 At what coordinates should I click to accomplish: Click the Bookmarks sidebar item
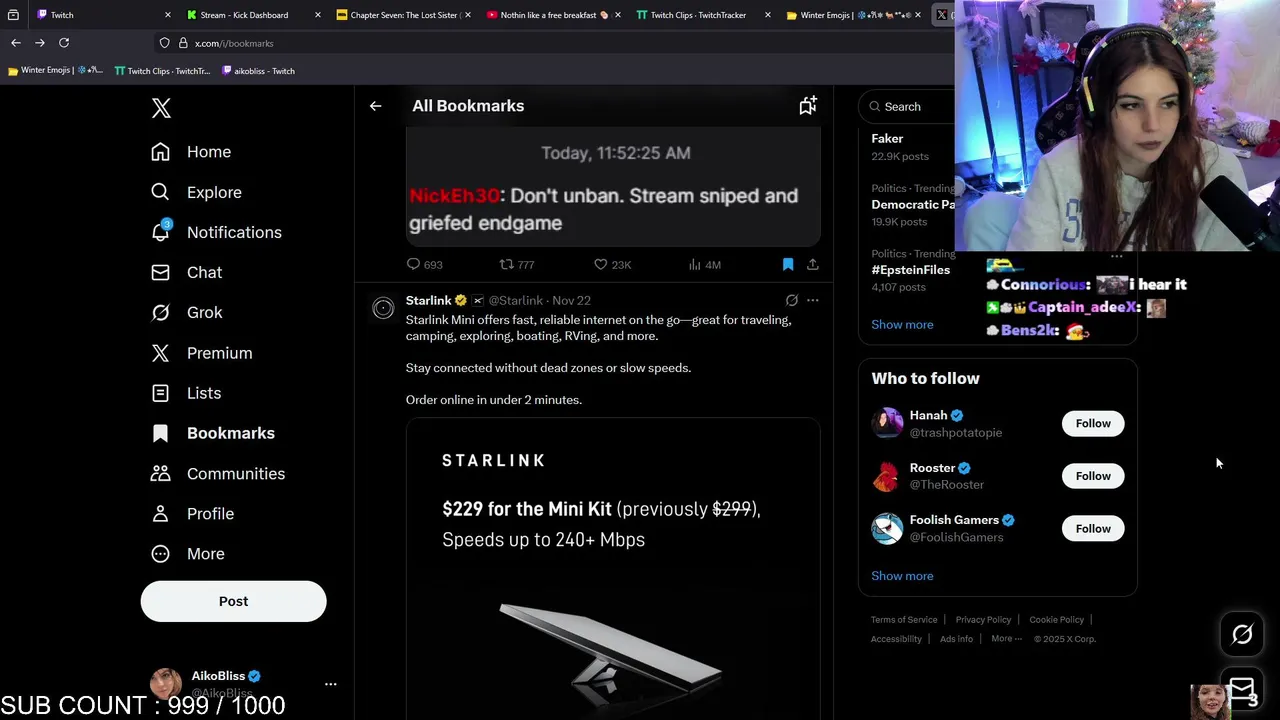pos(213,433)
